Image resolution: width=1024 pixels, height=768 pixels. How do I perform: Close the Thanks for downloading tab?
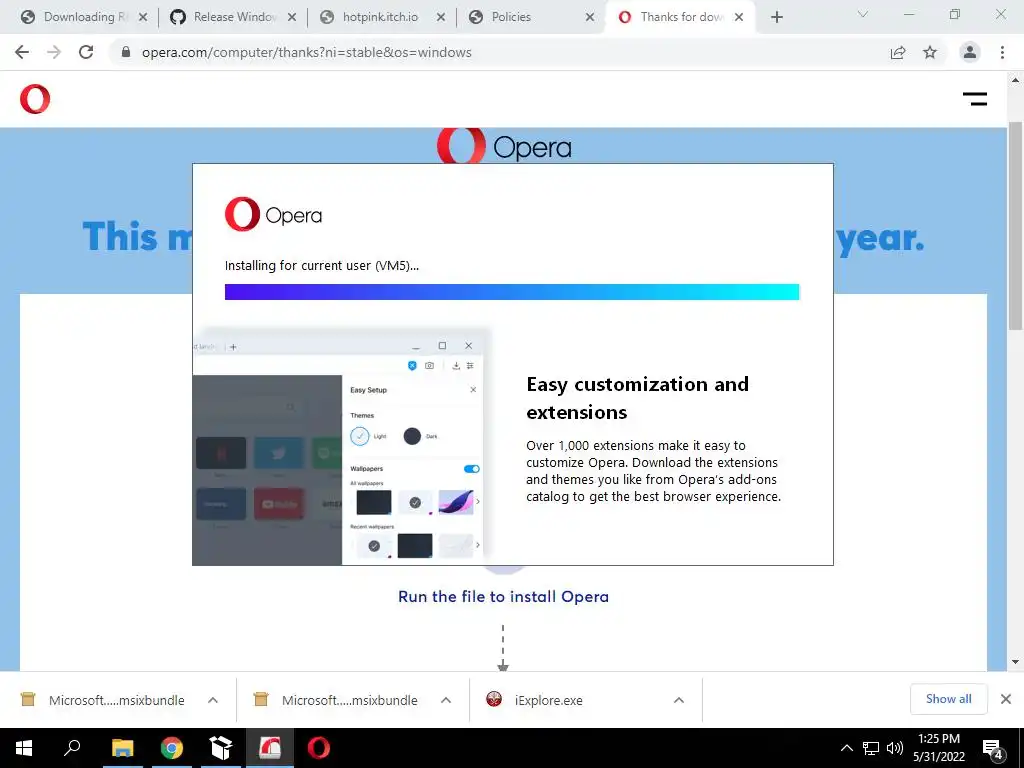pos(739,17)
